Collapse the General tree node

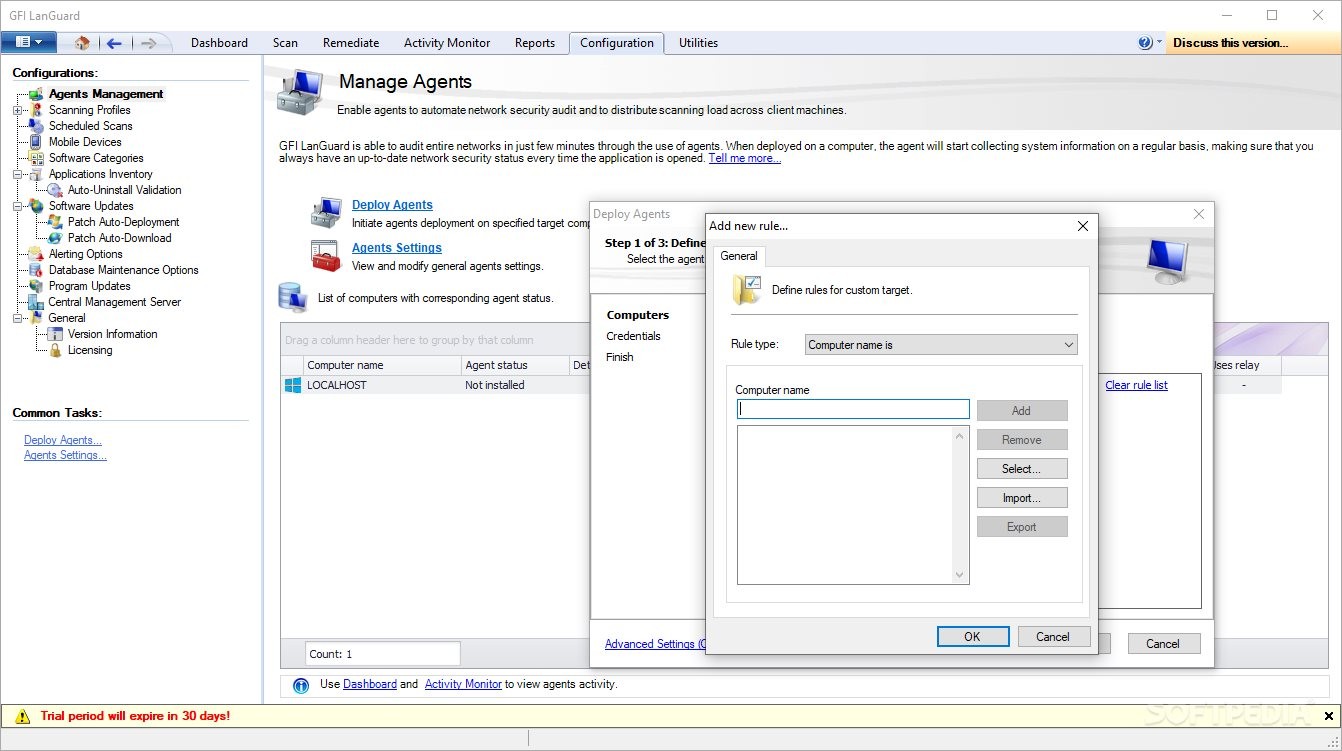[17, 318]
